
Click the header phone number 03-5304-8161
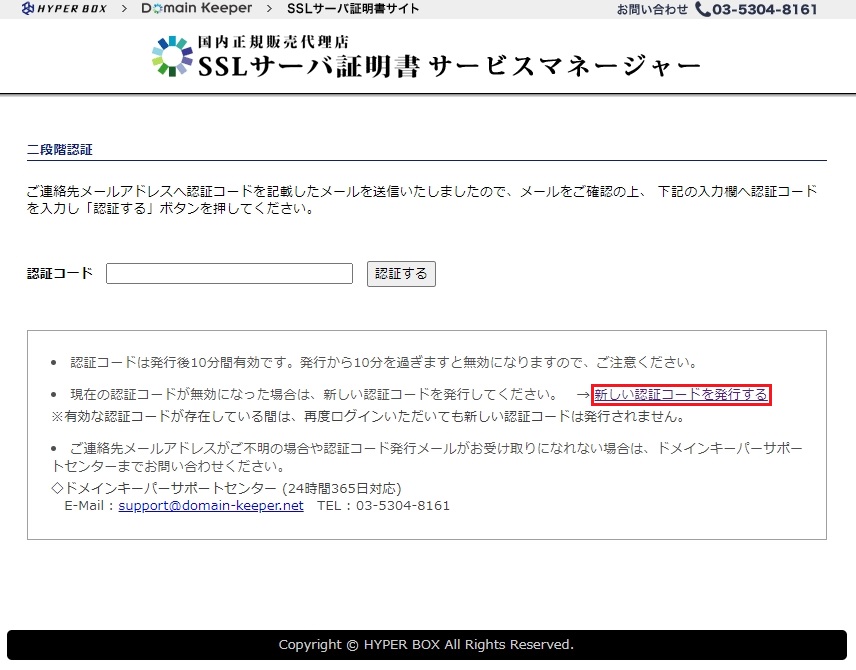(x=765, y=9)
